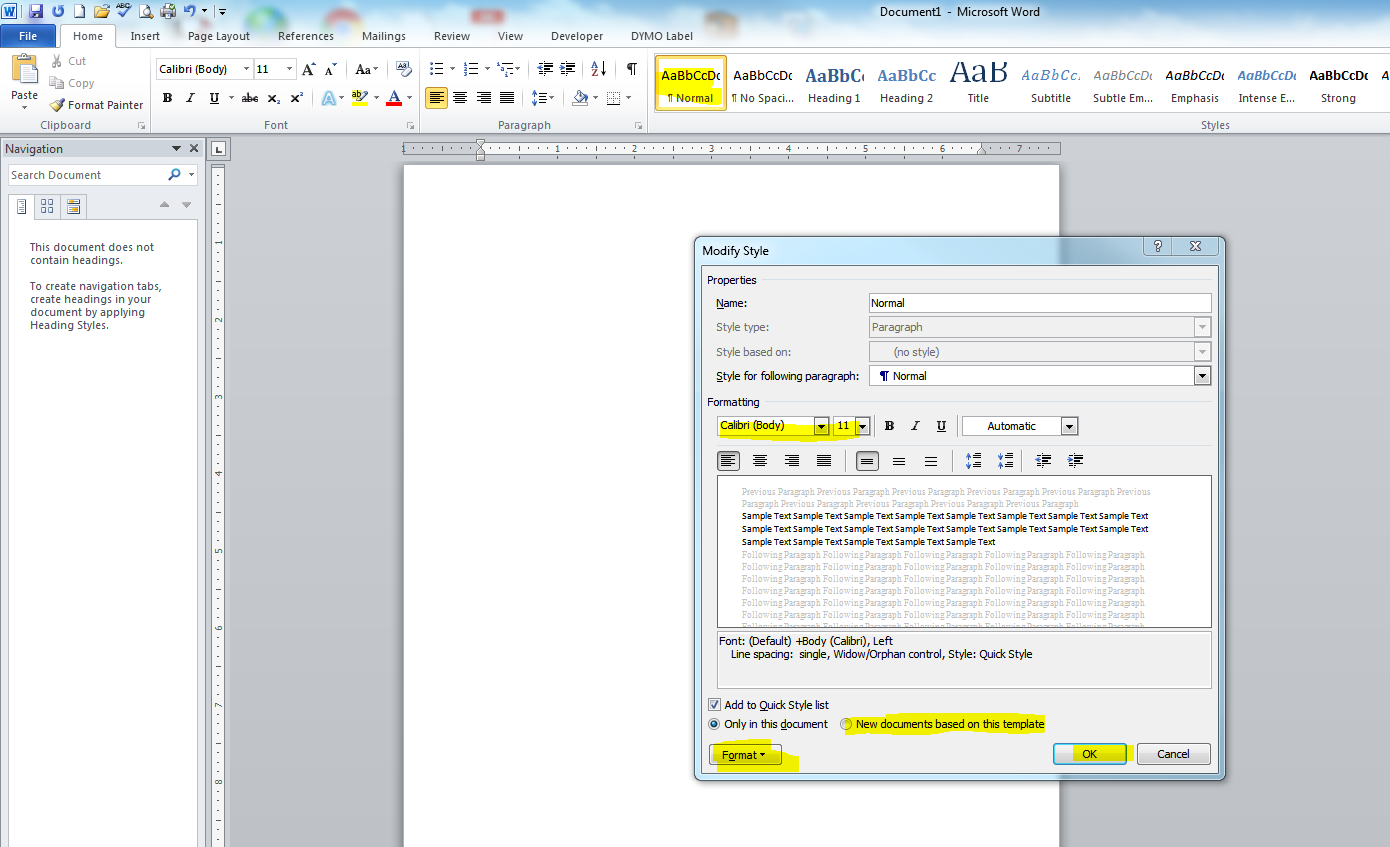This screenshot has width=1390, height=847.
Task: Click Save in the Quick Access Toolbar
Action: click(36, 12)
